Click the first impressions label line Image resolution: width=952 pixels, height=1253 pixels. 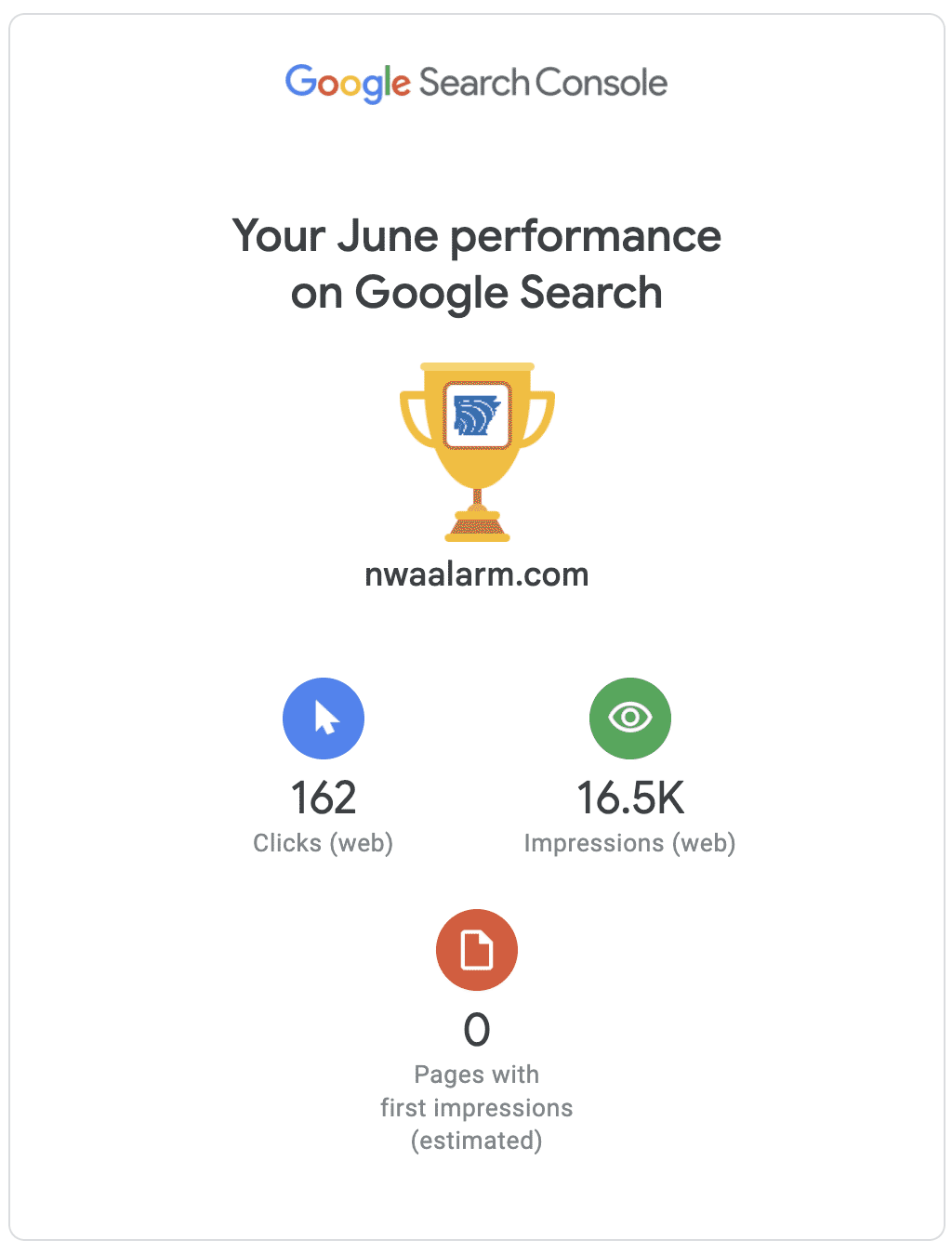(x=477, y=1108)
